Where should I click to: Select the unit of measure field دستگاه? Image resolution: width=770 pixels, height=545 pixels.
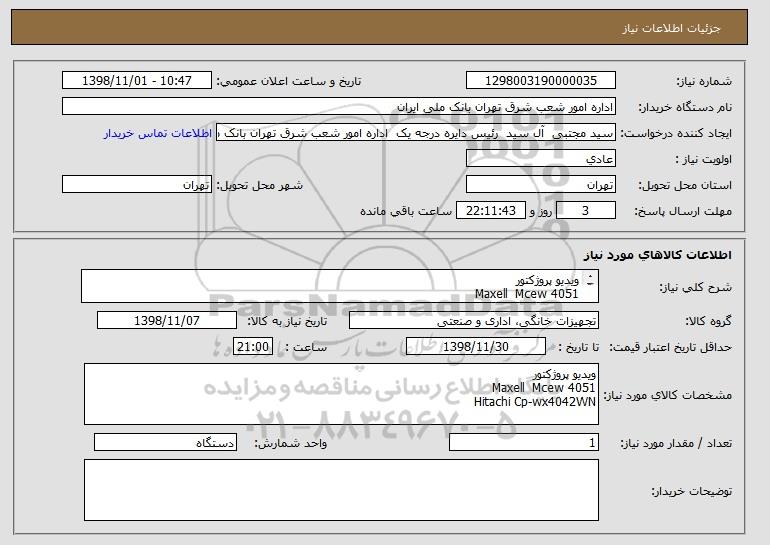[165, 442]
